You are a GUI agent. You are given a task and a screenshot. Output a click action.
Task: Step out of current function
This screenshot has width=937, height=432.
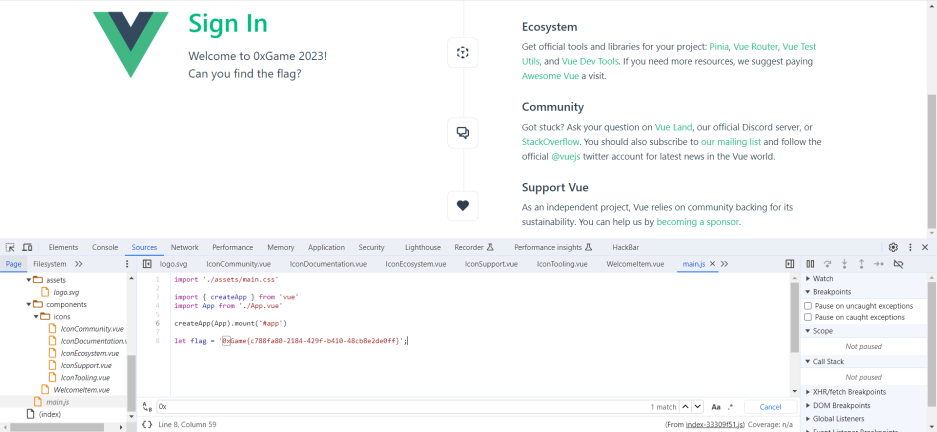pos(862,264)
